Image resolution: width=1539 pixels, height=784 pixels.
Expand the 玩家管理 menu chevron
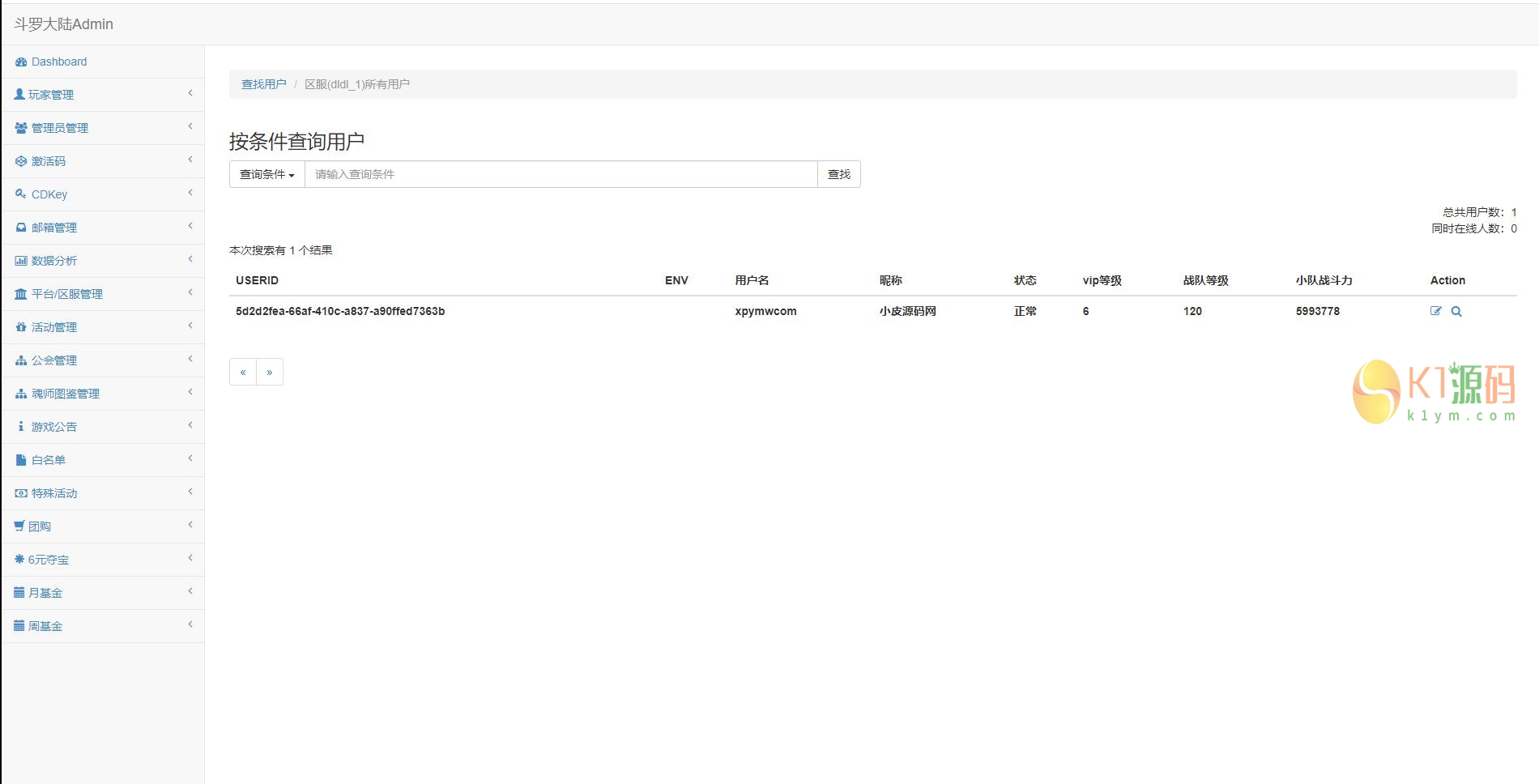pos(190,93)
